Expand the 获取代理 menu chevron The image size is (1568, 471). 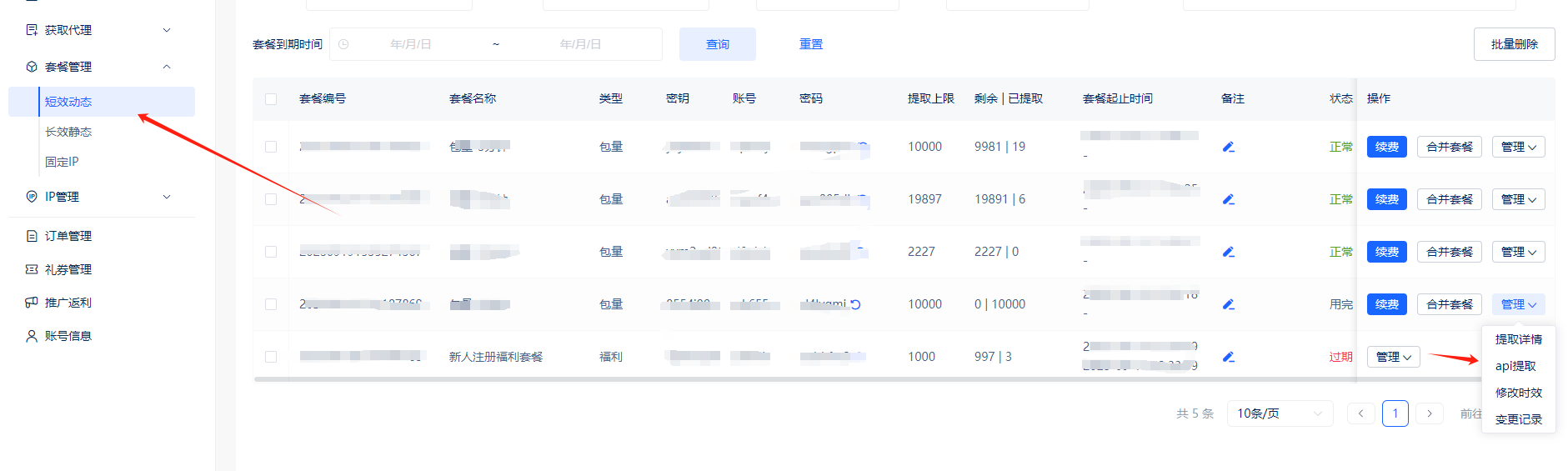pos(167,30)
